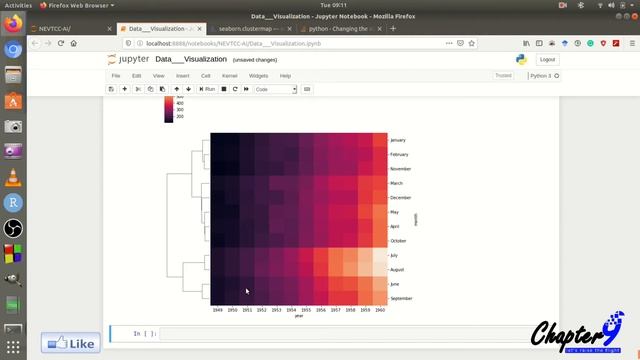Open the Help menu
The width and height of the screenshot is (640, 360).
(x=285, y=76)
